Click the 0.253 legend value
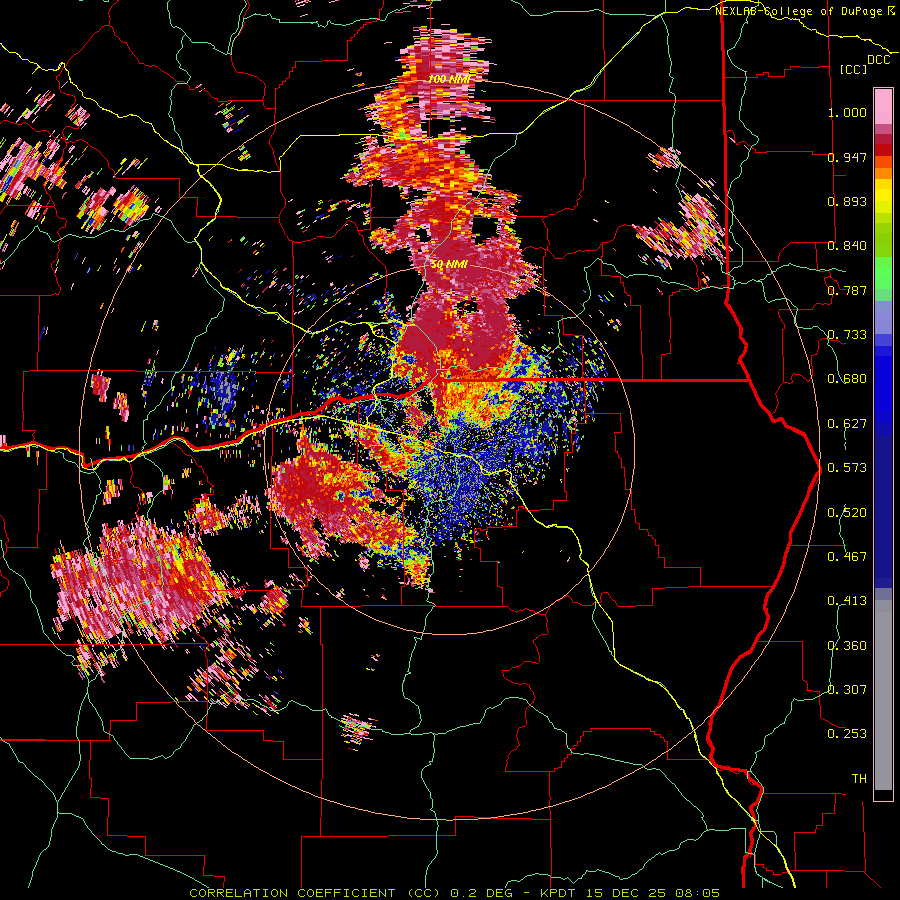 (847, 734)
